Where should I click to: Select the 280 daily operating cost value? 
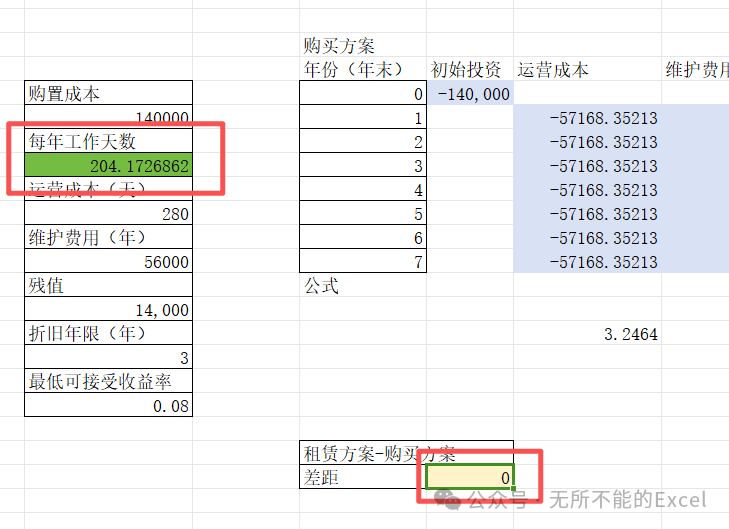(108, 213)
